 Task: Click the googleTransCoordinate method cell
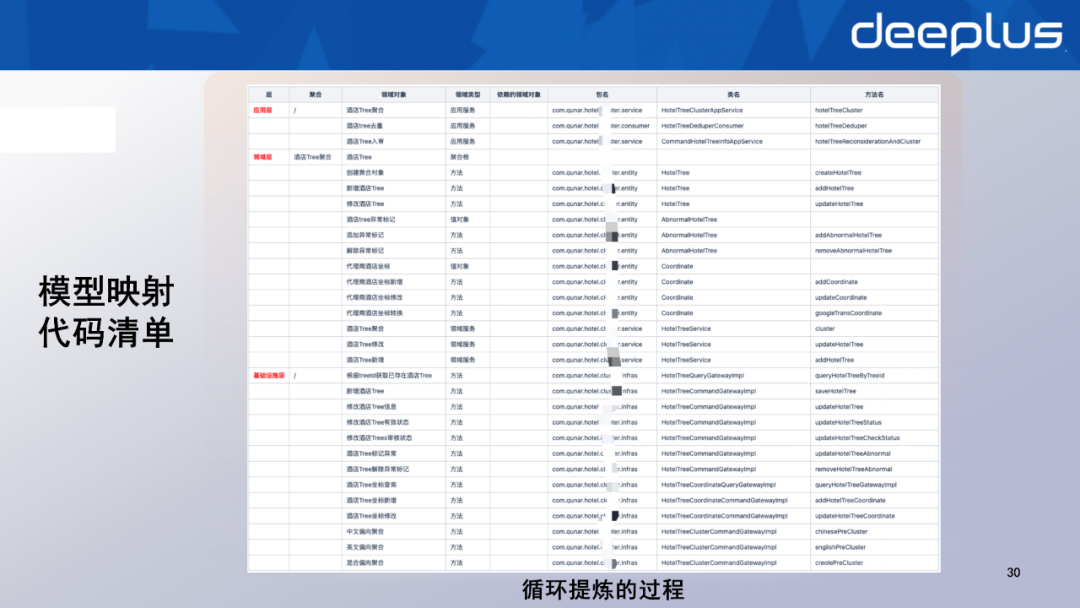848,313
